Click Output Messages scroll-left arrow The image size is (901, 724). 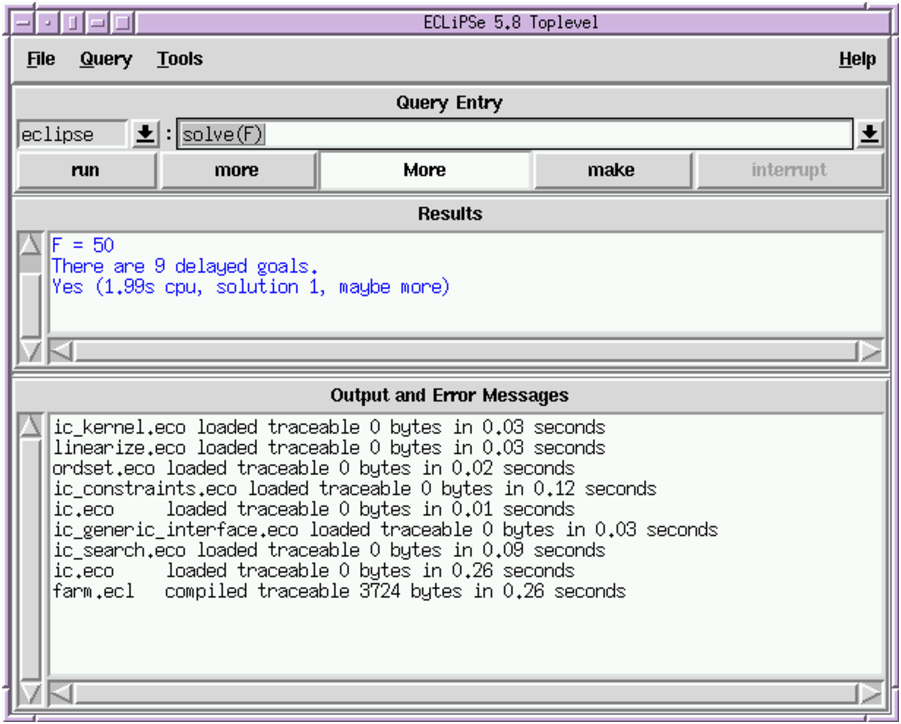(61, 693)
